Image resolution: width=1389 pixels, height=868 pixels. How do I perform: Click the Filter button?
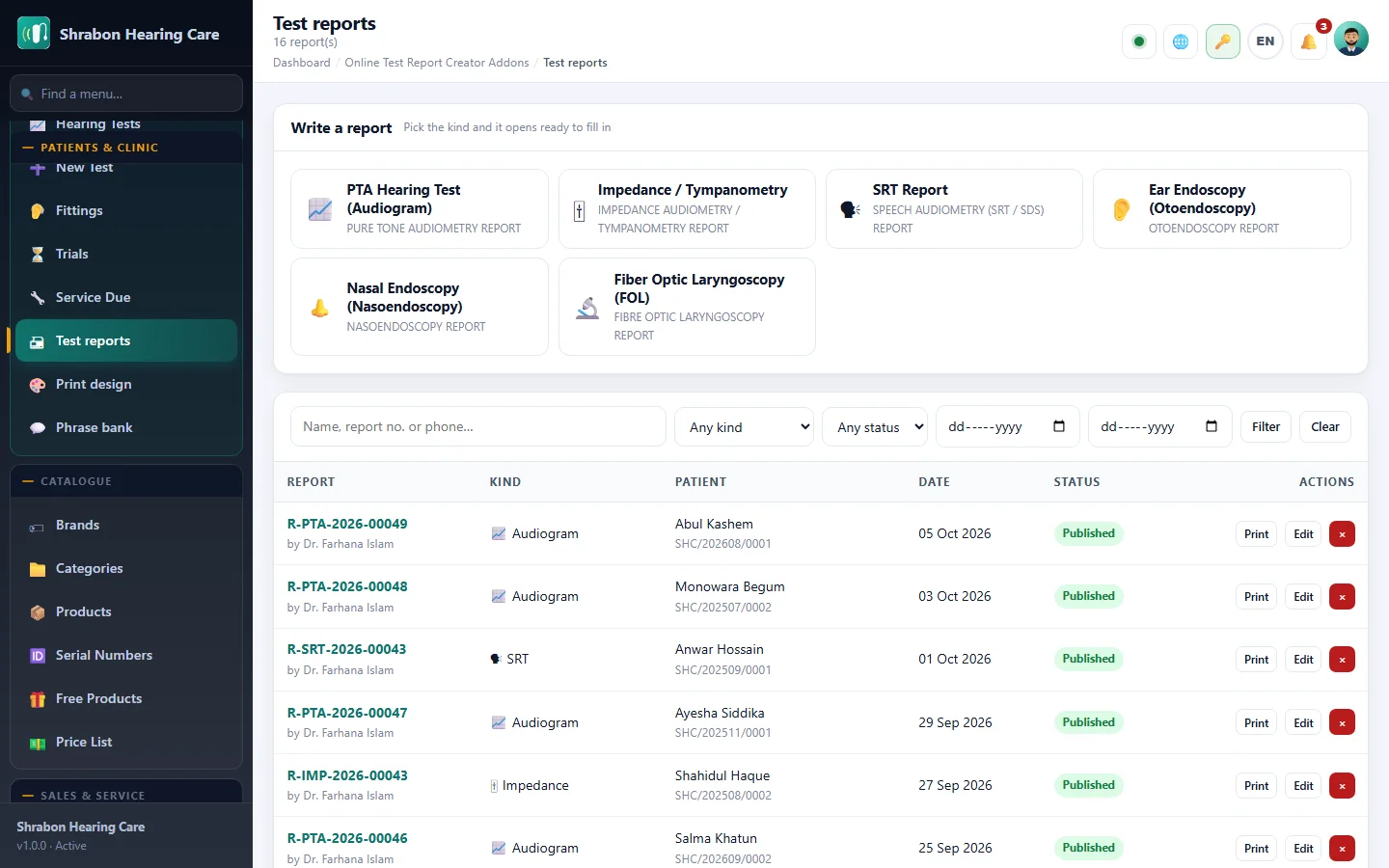coord(1266,427)
